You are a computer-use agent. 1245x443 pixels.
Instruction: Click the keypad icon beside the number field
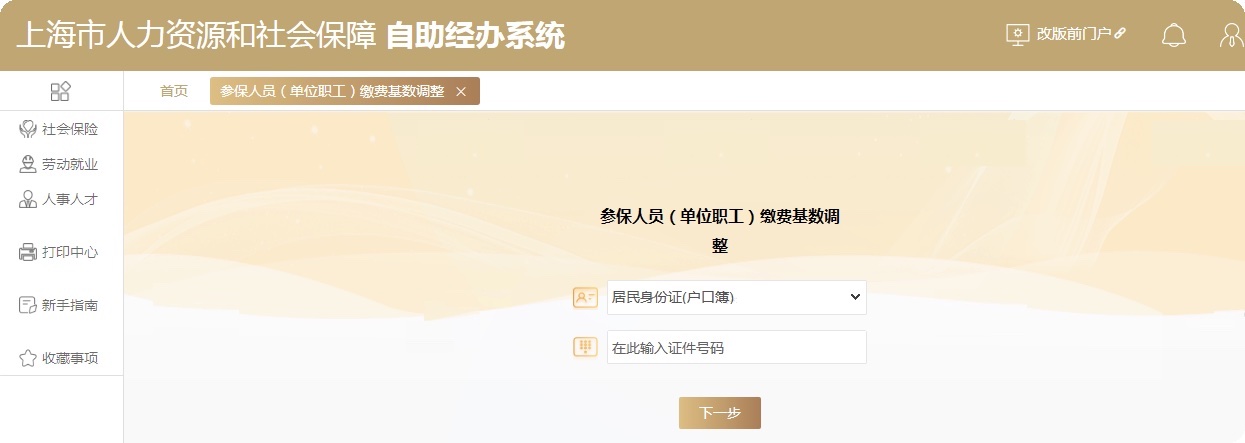(x=585, y=347)
